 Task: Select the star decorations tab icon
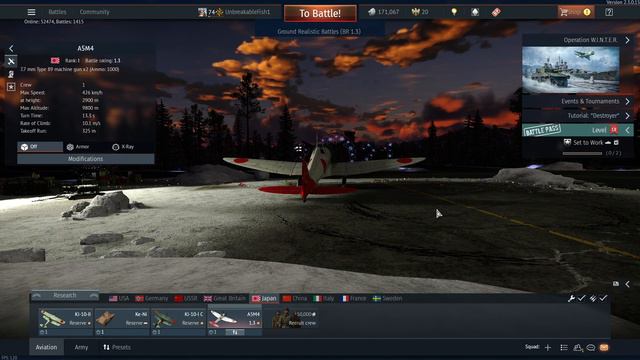click(11, 86)
